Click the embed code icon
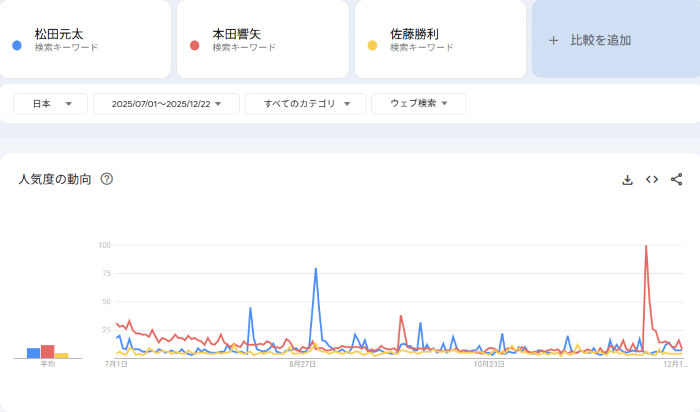Screen dimensions: 700x412 click(652, 180)
